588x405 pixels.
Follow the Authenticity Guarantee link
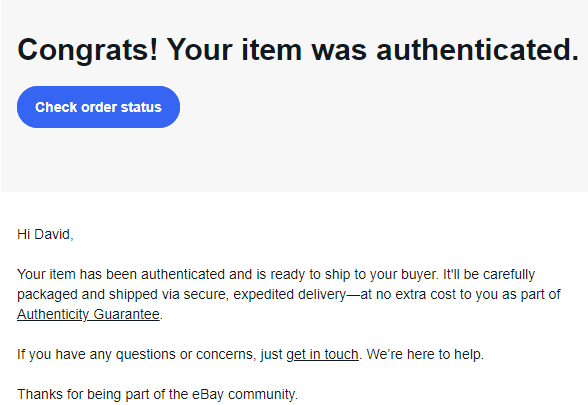click(x=88, y=314)
